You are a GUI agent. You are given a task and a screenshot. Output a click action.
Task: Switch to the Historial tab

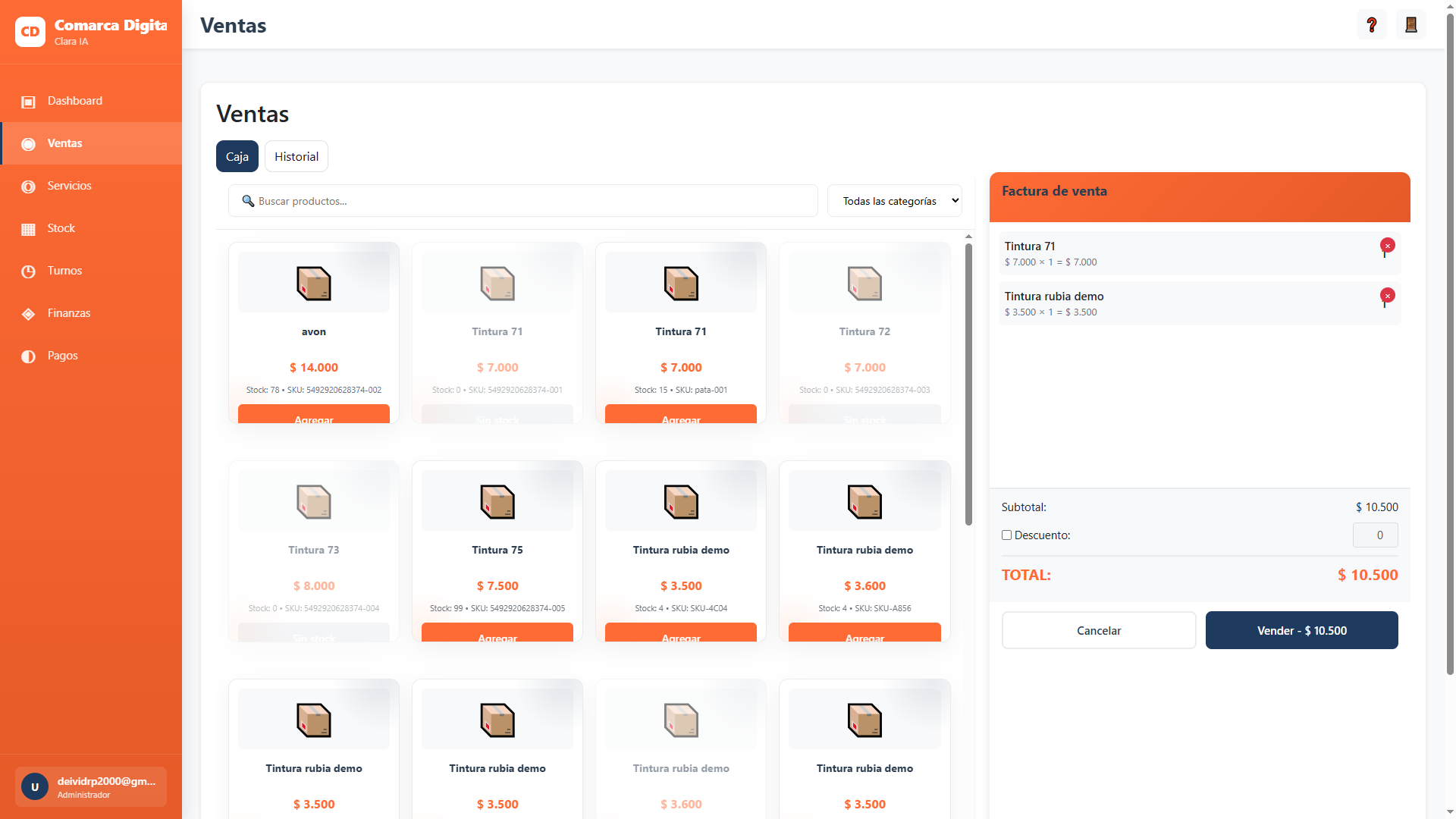[x=296, y=156]
